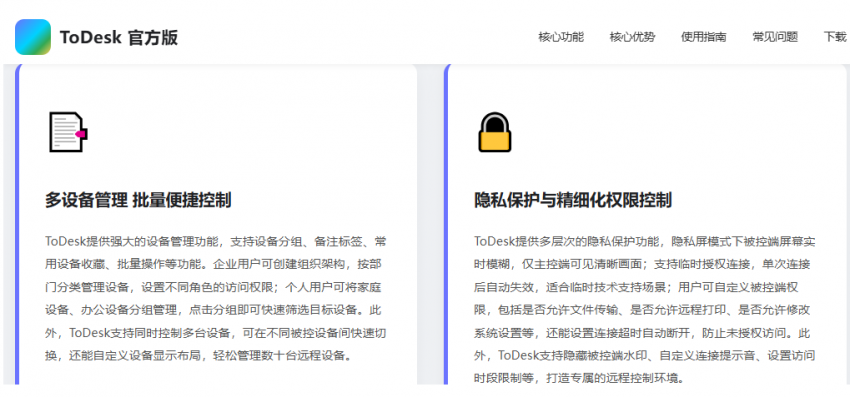Click the paragraph starting ToDesk提供强大的设备管理功能

(x=216, y=298)
